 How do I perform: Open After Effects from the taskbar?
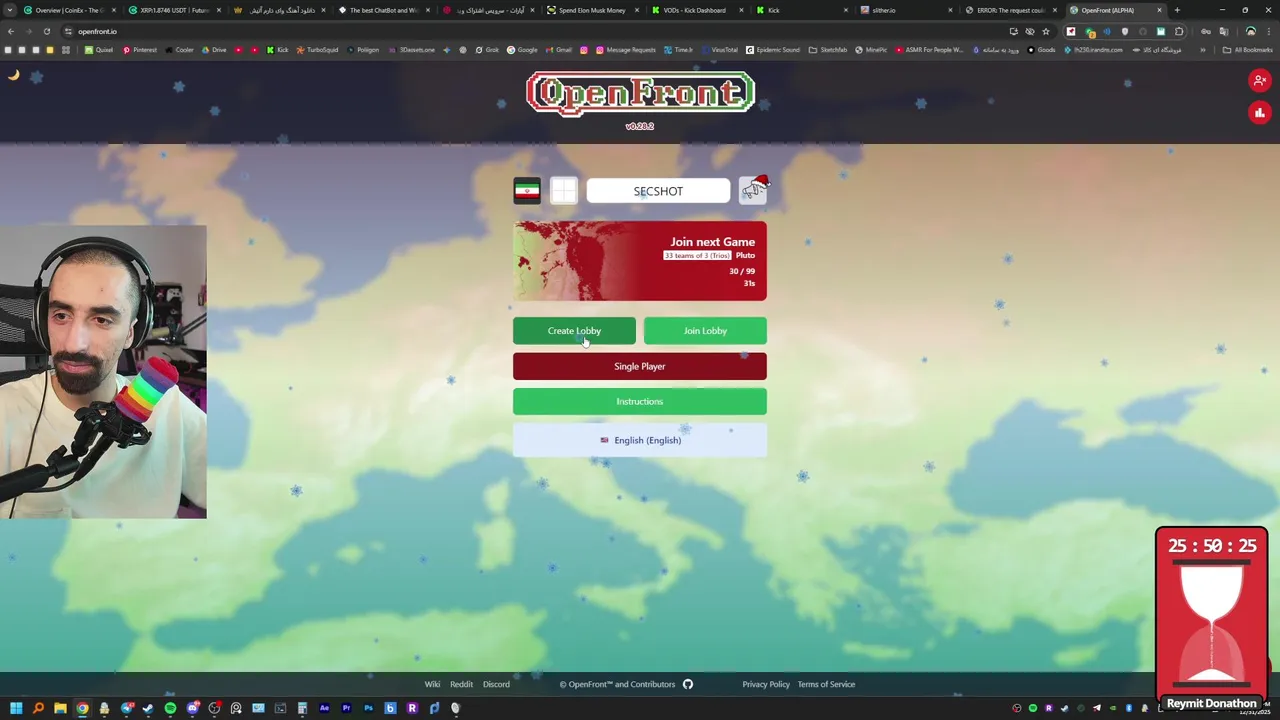click(x=324, y=708)
